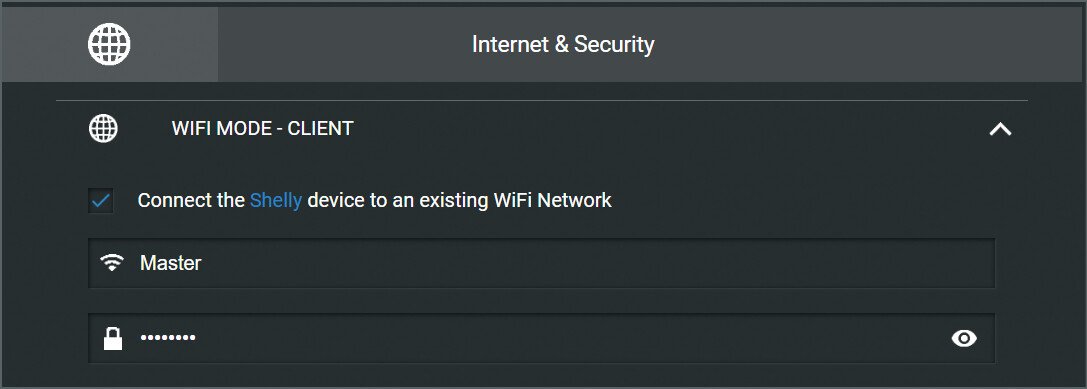
Task: Click on the masked password dots
Action: pyautogui.click(x=168, y=338)
